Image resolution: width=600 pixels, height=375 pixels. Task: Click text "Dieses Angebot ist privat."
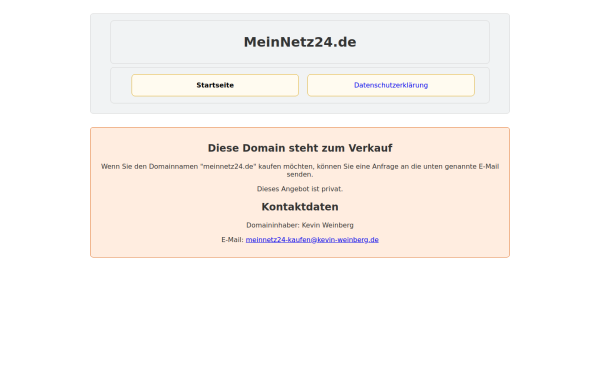(300, 189)
